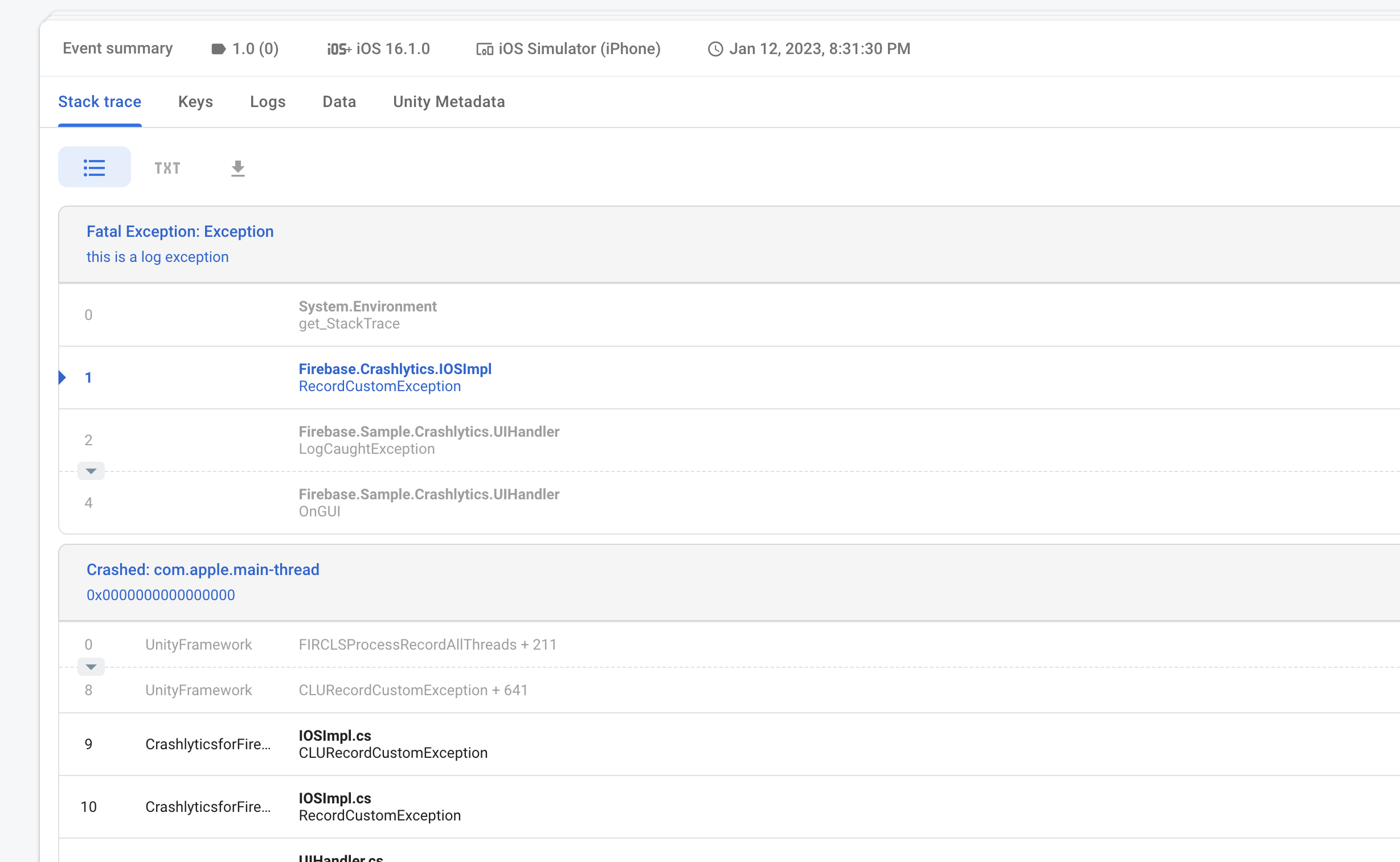
Task: Expand hidden frames after LogCaughtException
Action: [91, 471]
